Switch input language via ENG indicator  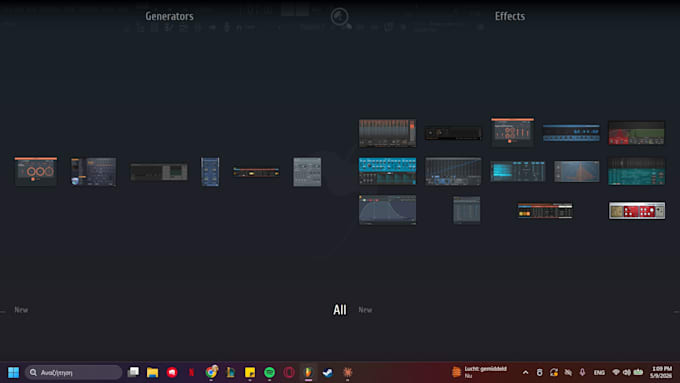coord(599,373)
